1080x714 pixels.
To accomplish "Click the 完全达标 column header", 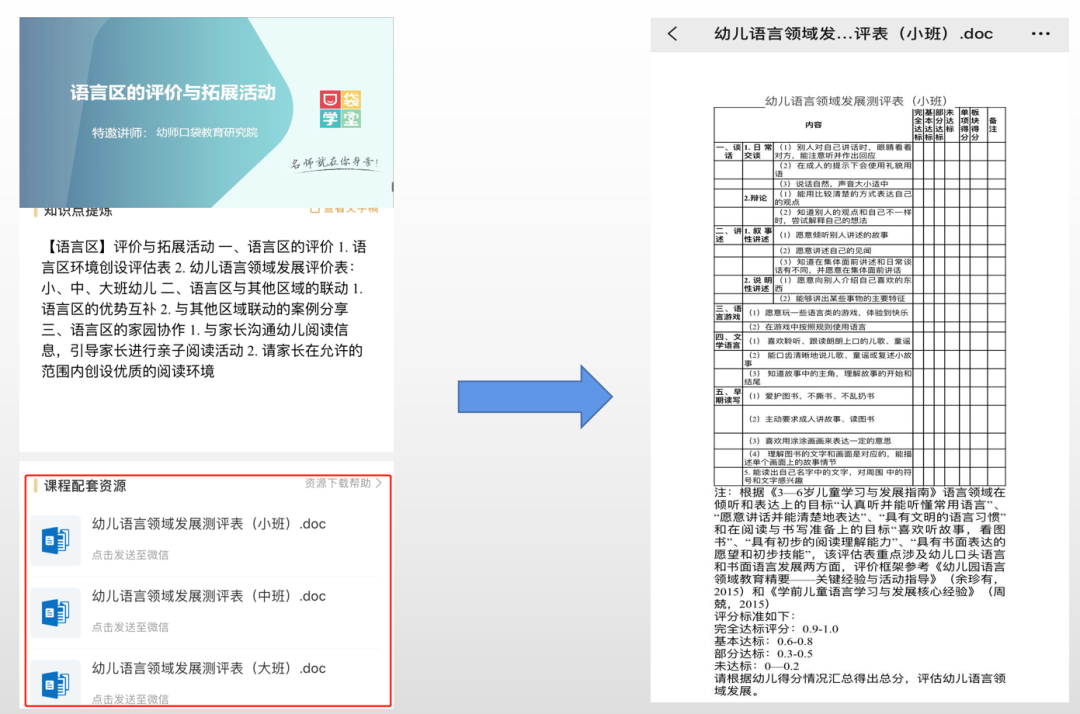I will (917, 125).
